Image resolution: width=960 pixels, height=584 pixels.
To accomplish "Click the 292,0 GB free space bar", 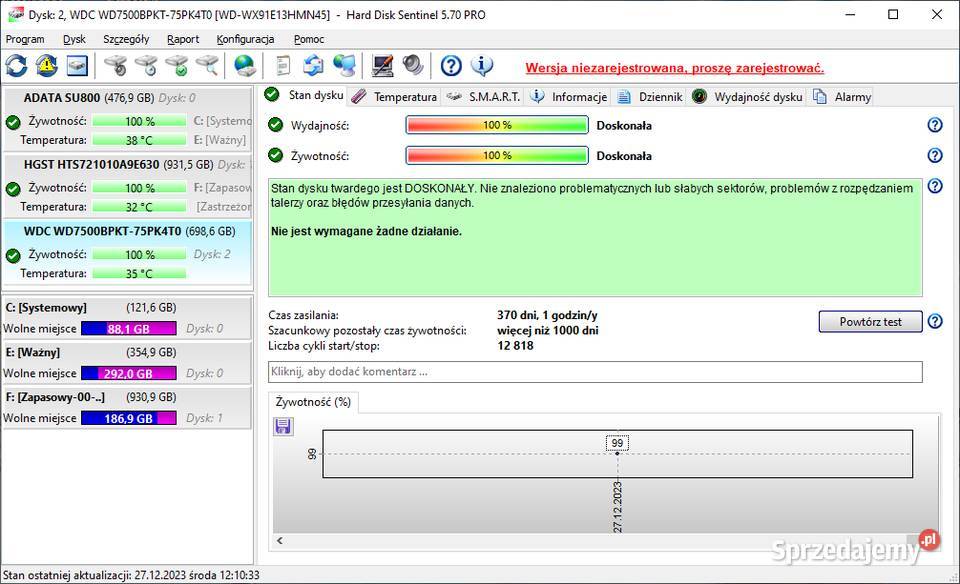I will [129, 373].
